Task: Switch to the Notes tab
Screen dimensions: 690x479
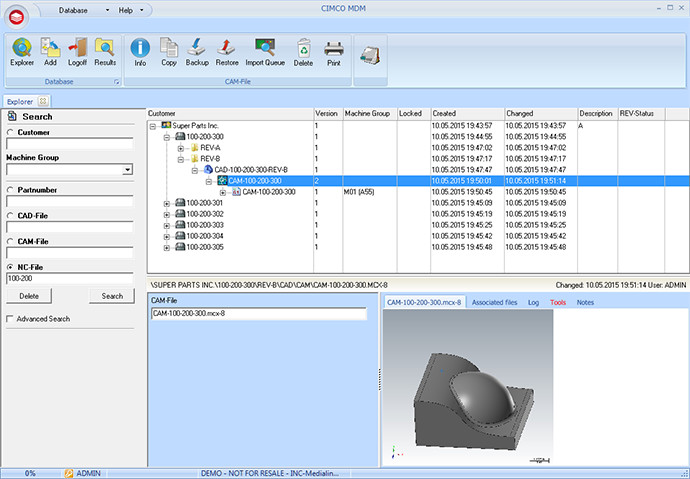Action: (585, 302)
